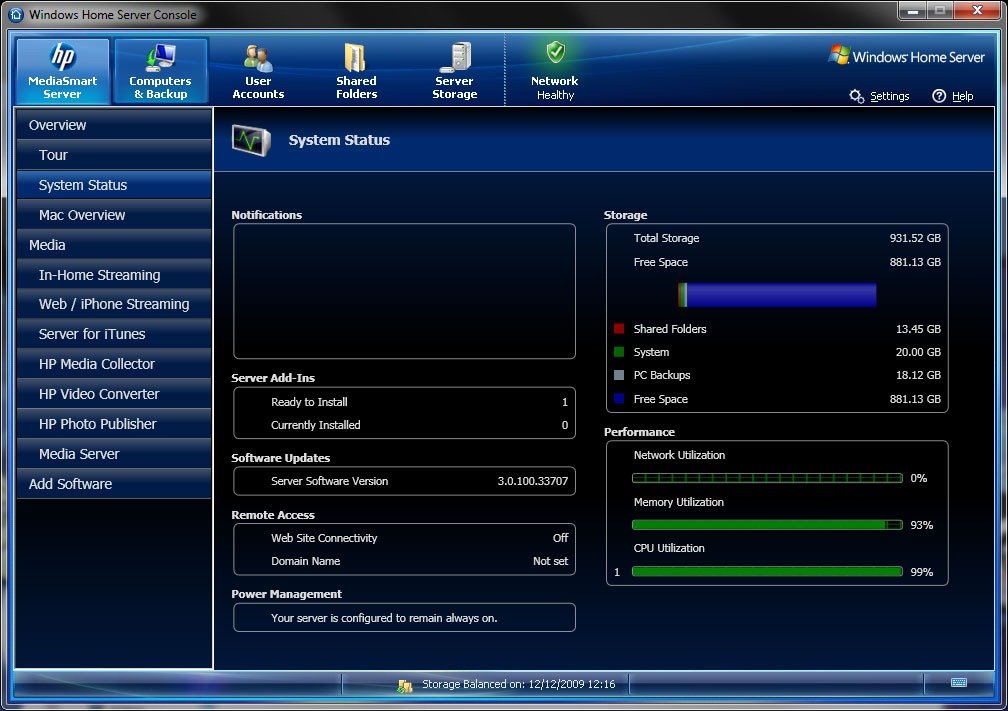Click the PC Backups 18.12 GB value

tap(918, 375)
